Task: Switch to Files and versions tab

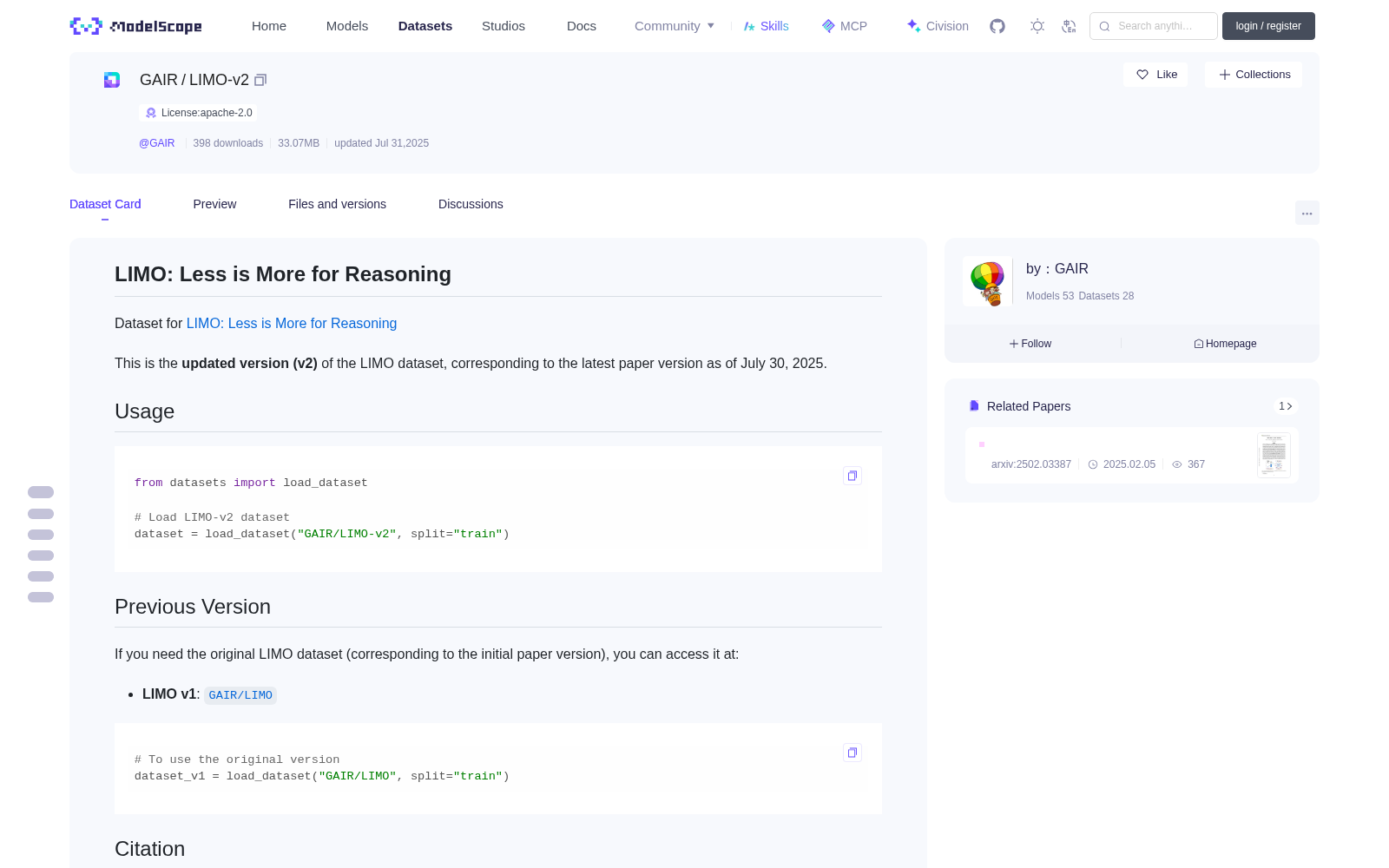Action: (337, 204)
